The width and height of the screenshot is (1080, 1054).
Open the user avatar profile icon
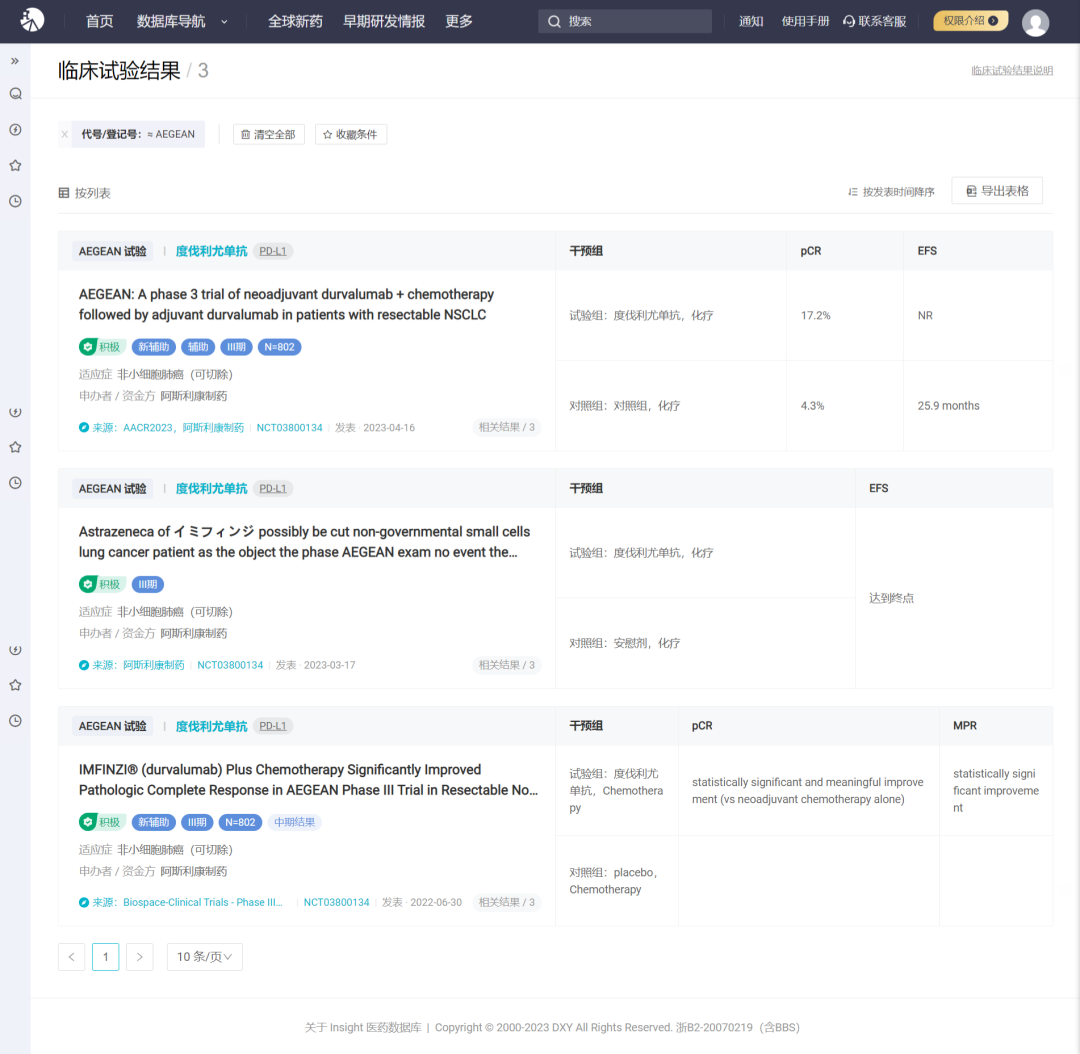[x=1035, y=22]
